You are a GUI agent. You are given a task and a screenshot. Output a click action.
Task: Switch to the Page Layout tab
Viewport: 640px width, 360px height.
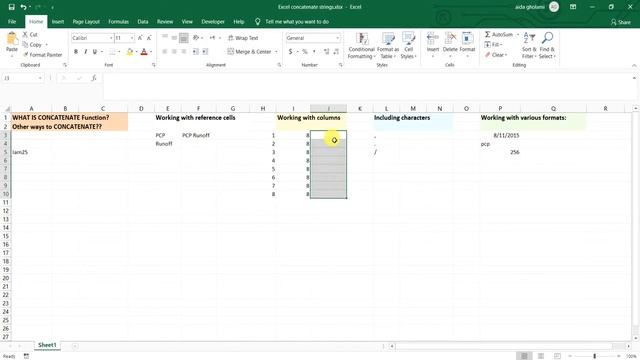coord(86,22)
